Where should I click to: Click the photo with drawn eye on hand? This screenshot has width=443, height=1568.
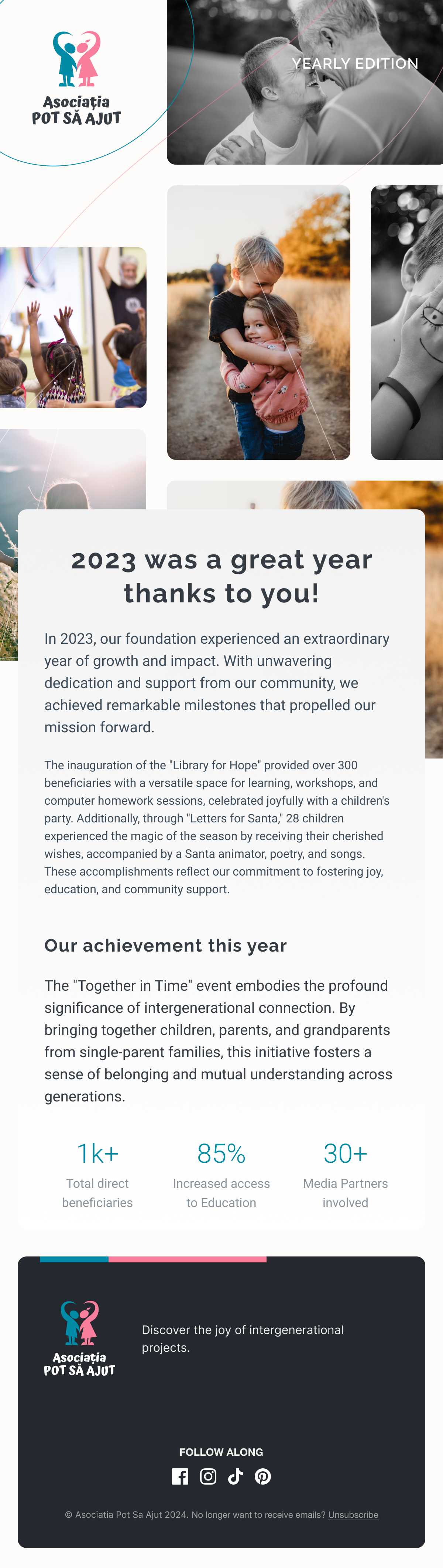pos(406,322)
